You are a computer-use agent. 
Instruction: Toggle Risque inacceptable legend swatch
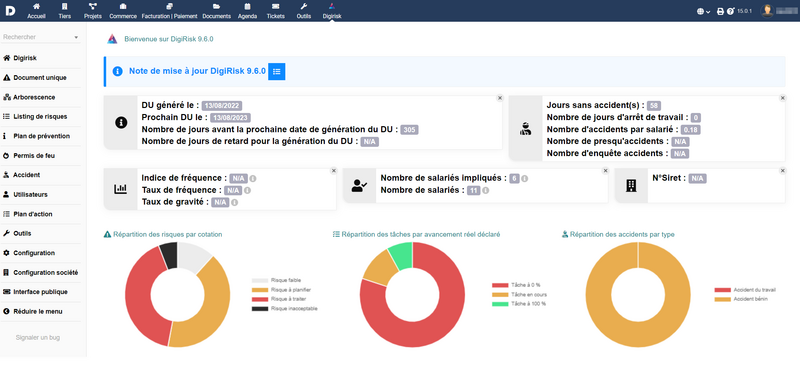click(260, 309)
